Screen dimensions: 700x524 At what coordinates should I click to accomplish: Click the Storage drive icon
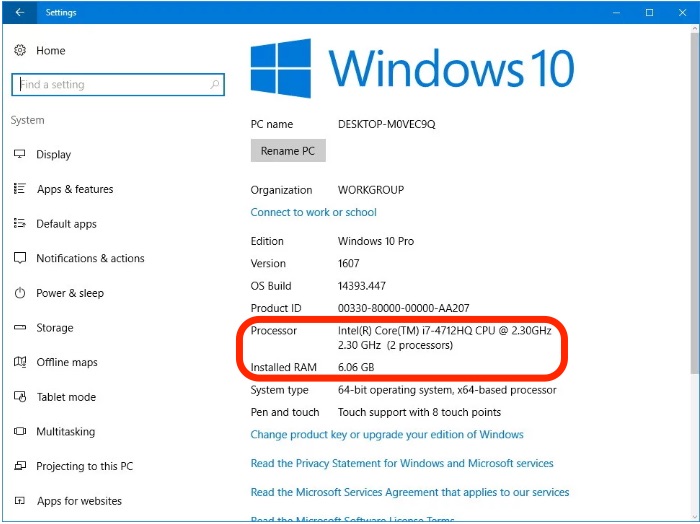click(x=20, y=327)
